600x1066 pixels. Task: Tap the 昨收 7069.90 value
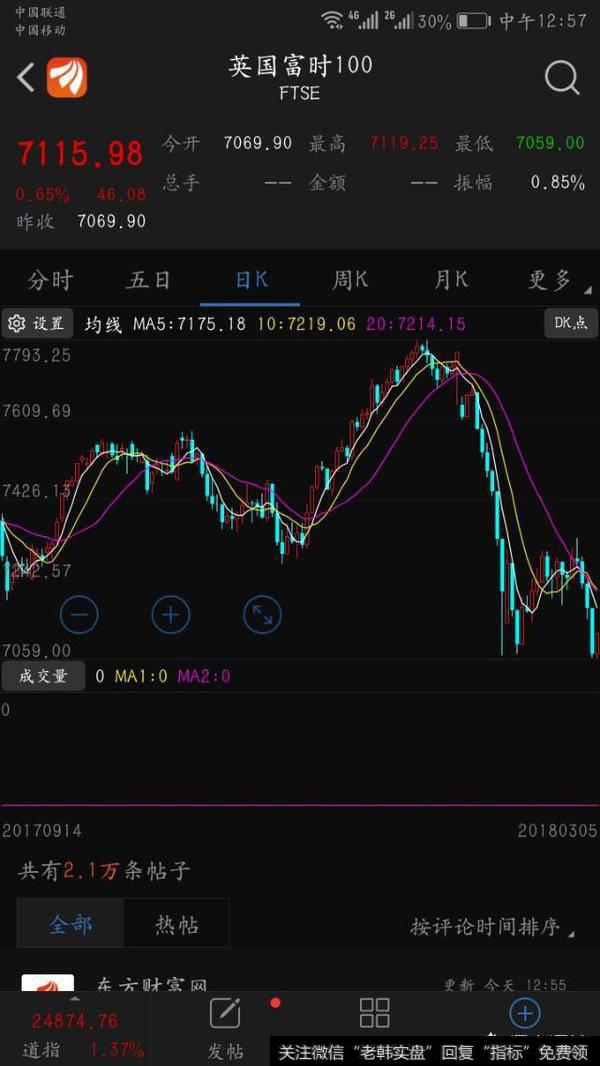pyautogui.click(x=111, y=221)
